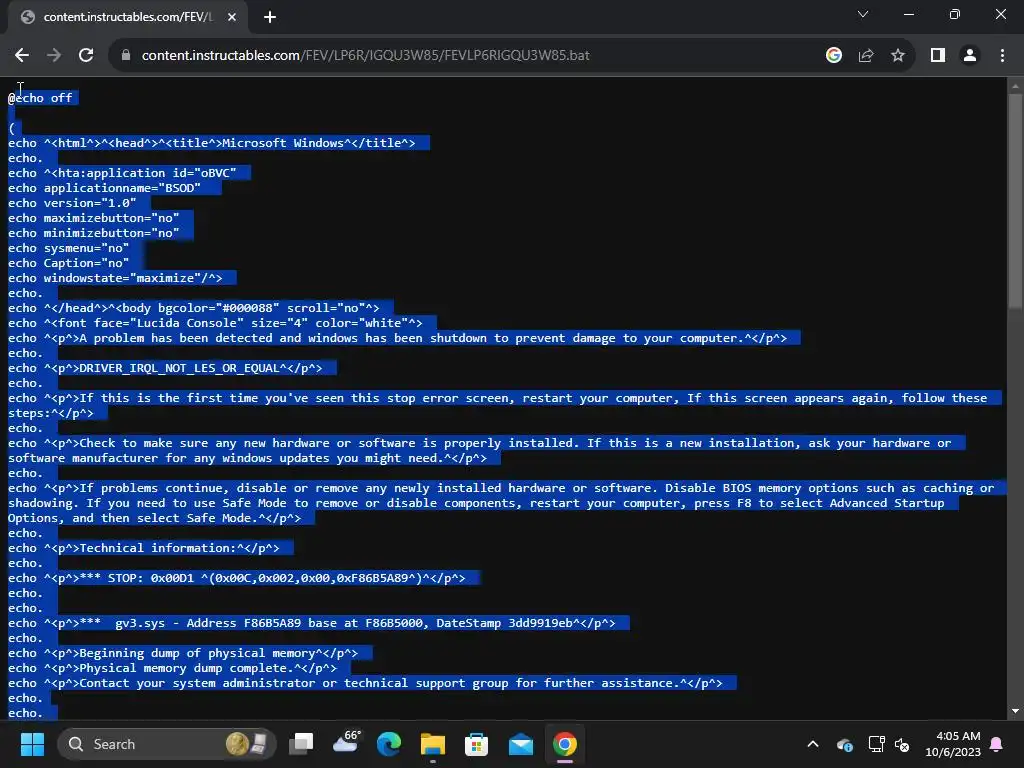Bookmark this tab with star icon
This screenshot has width=1024, height=768.
(x=898, y=56)
